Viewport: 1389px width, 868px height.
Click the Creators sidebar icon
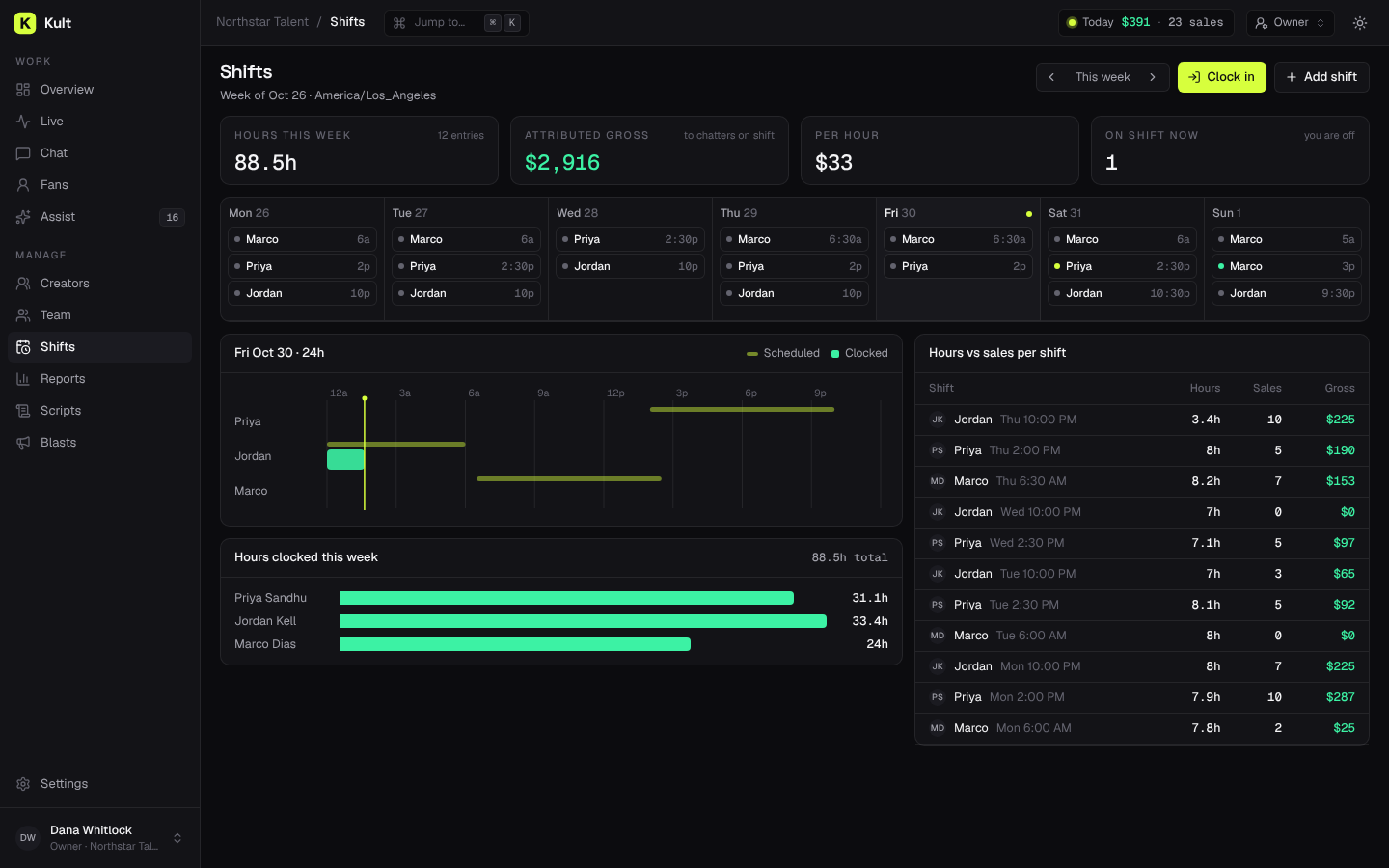tap(23, 284)
